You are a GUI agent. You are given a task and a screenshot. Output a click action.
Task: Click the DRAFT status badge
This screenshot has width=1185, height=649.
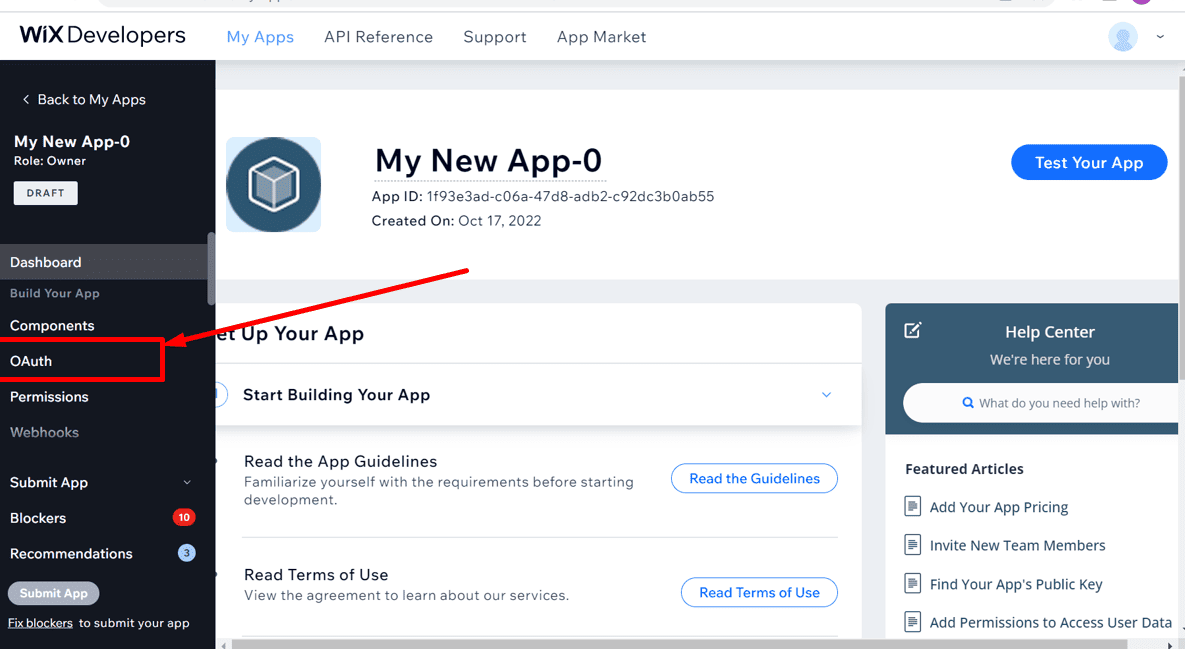[x=45, y=193]
